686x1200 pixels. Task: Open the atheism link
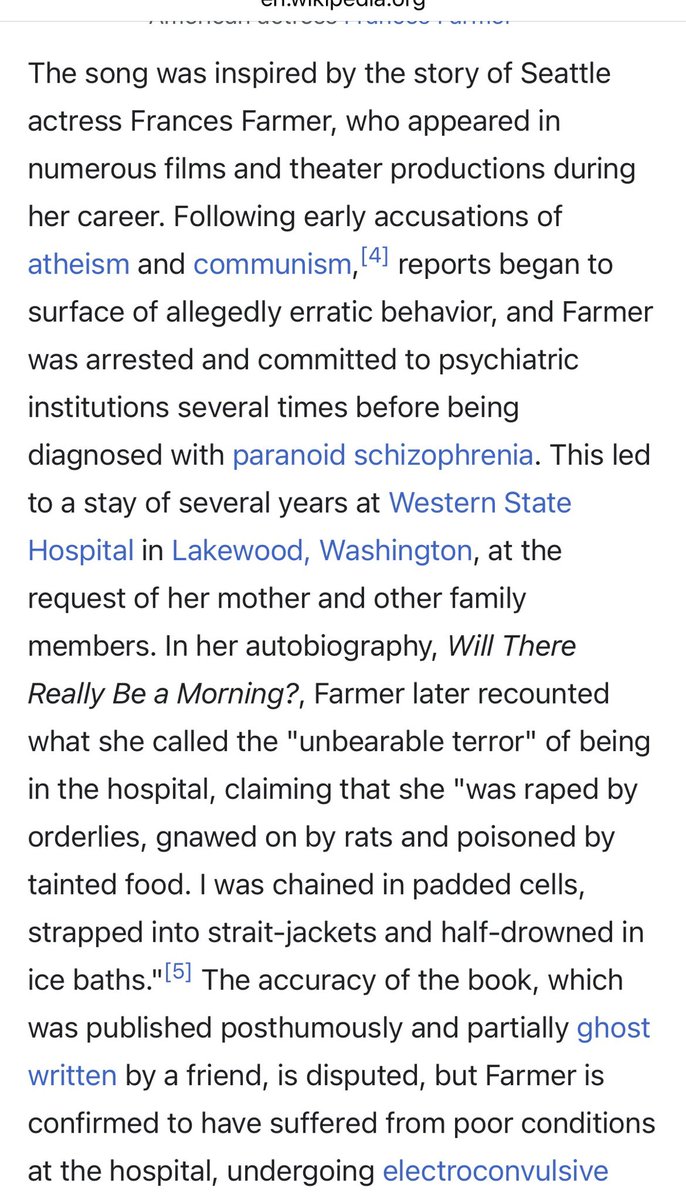coord(78,264)
